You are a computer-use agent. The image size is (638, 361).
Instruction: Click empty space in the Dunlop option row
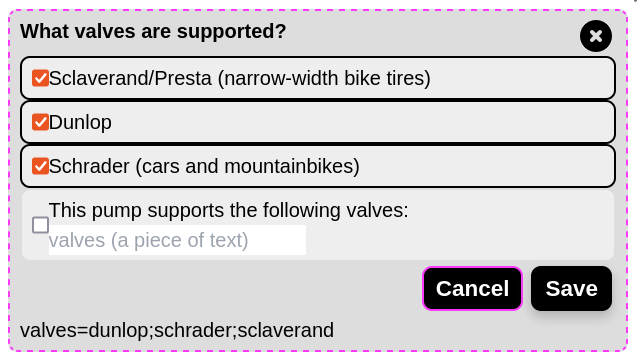[362, 122]
